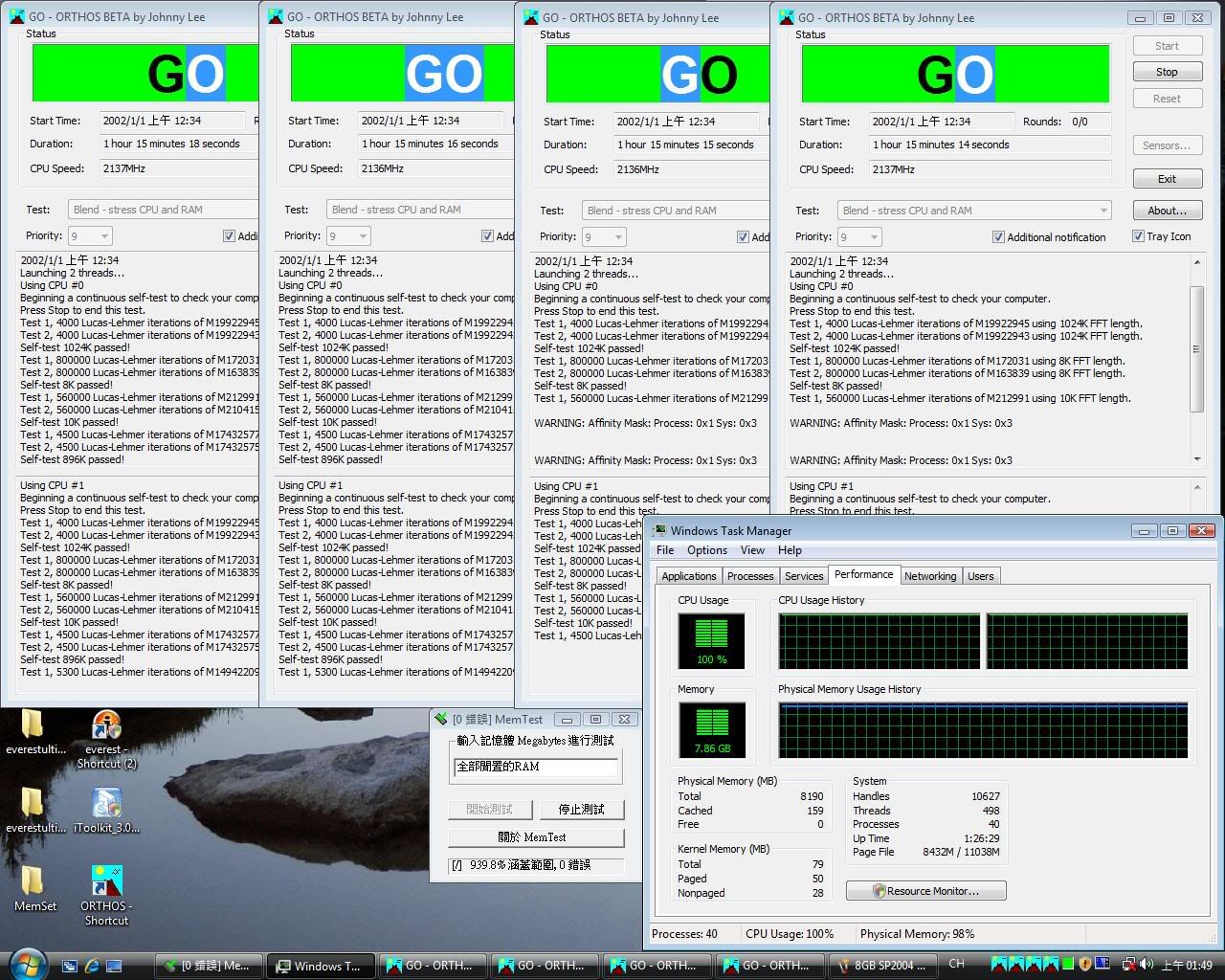This screenshot has width=1225, height=980.
Task: Launch Internet Explorer from quick launch
Action: pos(92,966)
